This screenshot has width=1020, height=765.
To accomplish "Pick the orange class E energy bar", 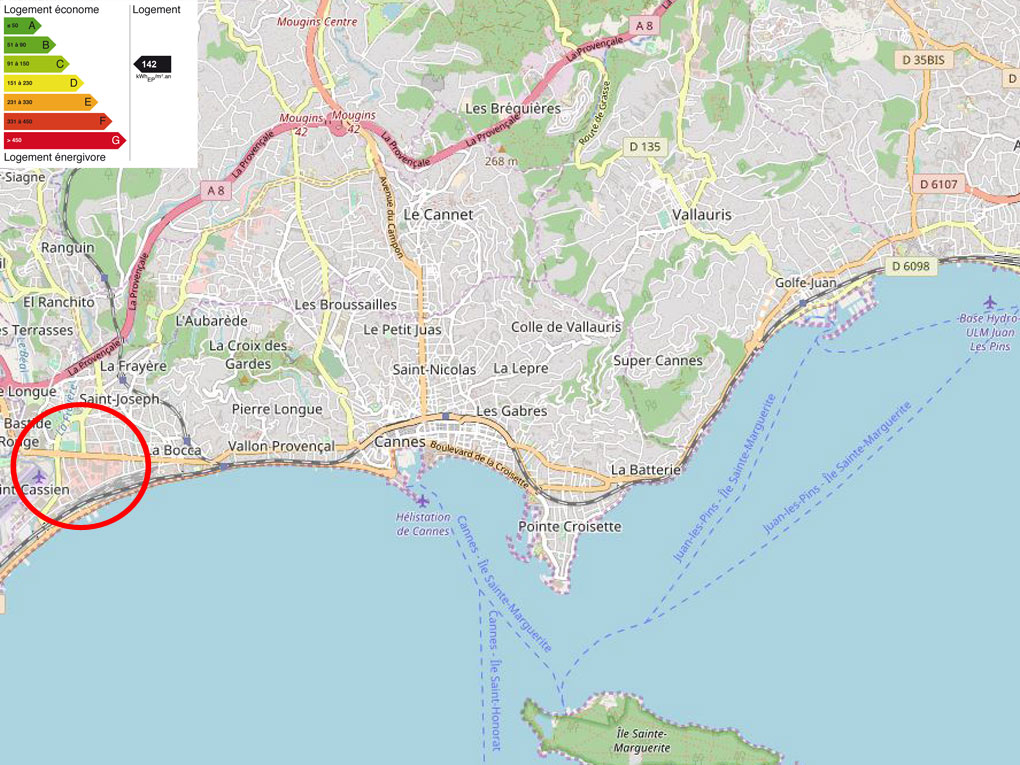I will tap(50, 102).
